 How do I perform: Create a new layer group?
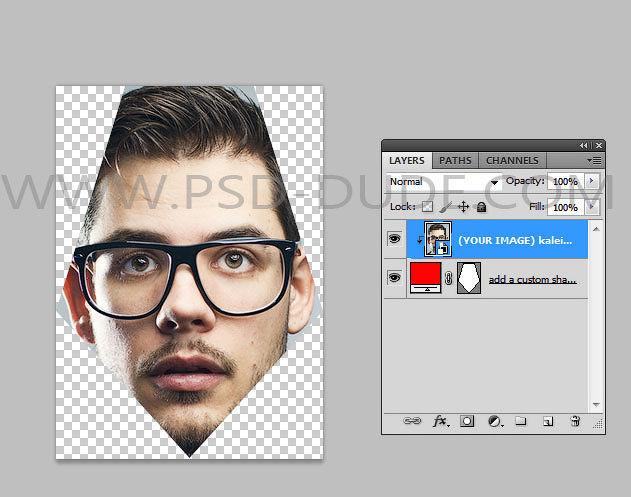[521, 422]
